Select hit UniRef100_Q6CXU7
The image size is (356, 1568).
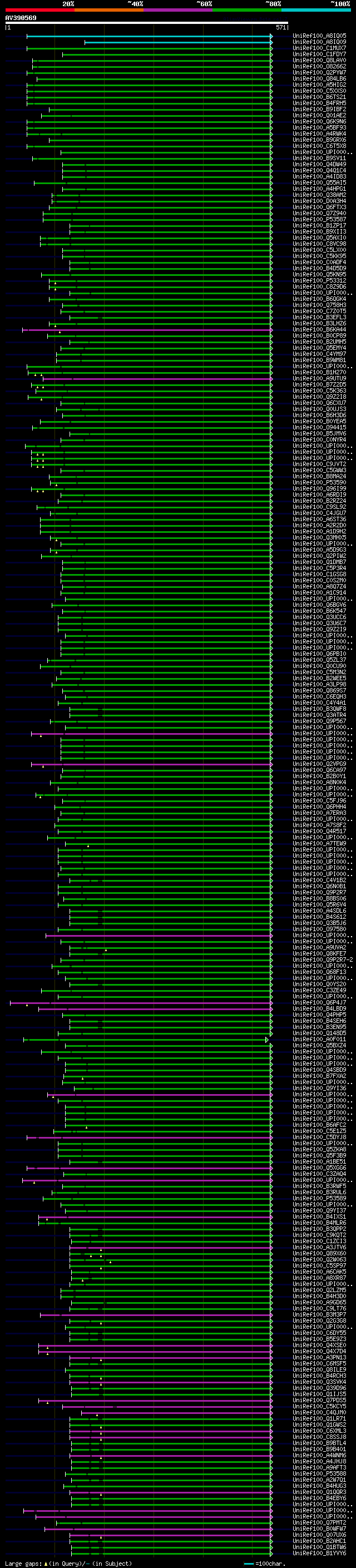319,403
